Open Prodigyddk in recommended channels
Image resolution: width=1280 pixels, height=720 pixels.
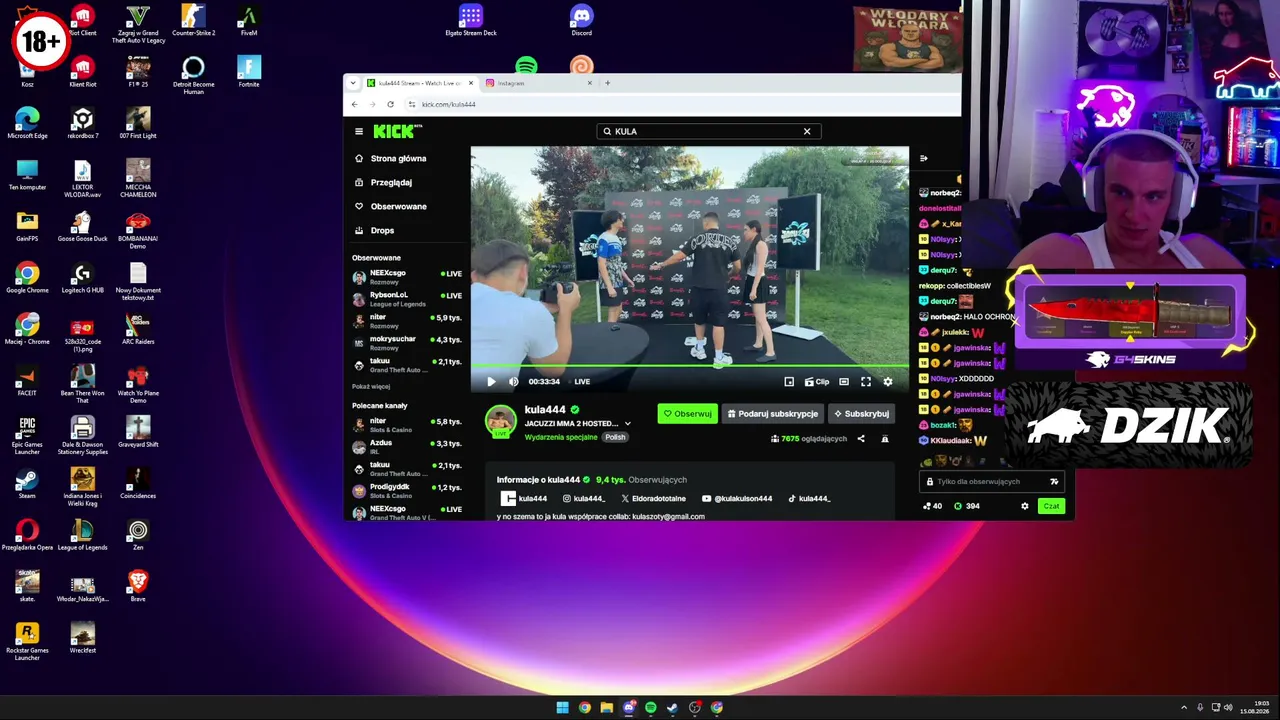407,490
